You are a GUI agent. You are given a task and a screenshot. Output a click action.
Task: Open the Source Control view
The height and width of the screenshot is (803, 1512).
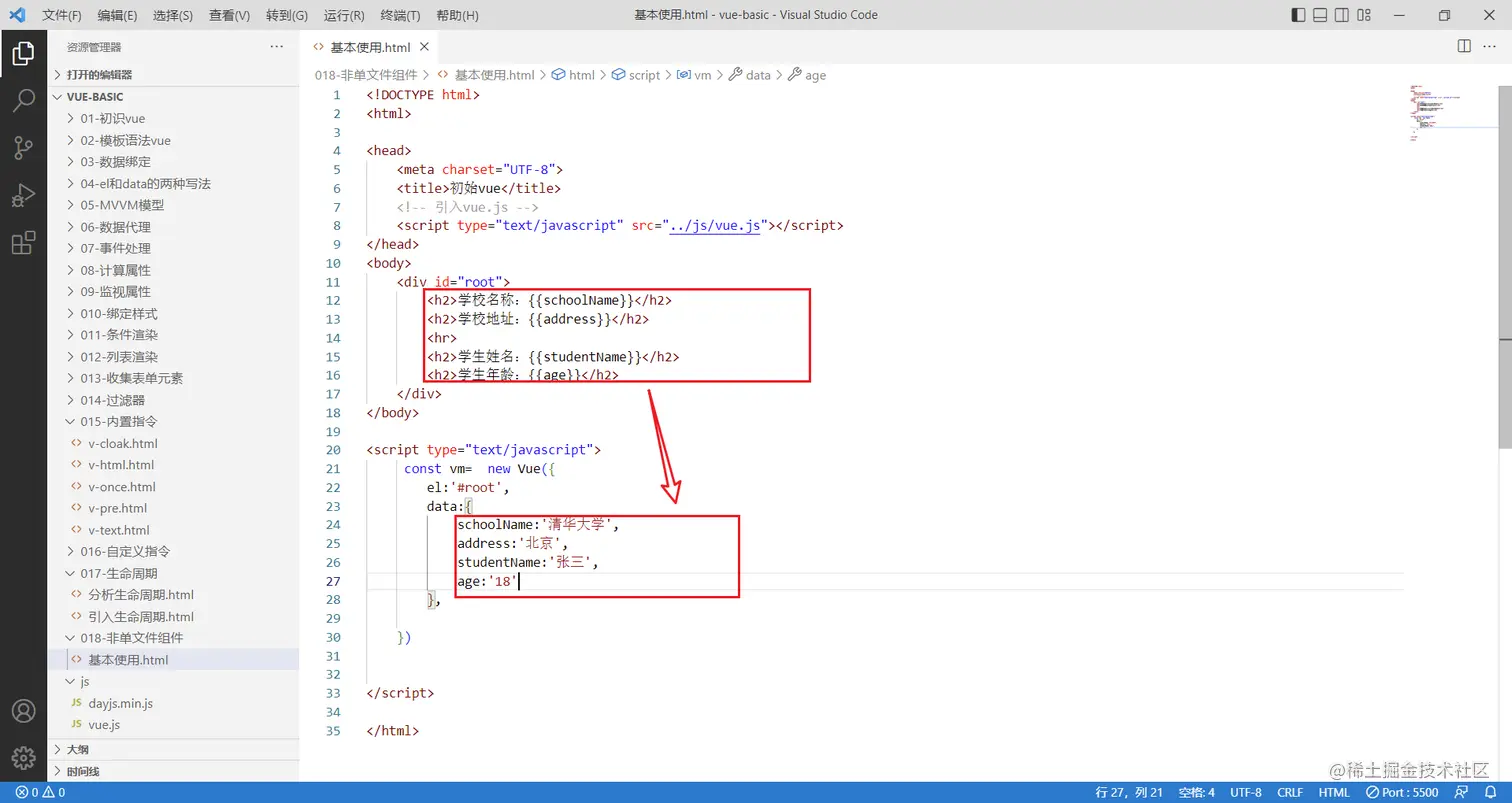[x=23, y=149]
